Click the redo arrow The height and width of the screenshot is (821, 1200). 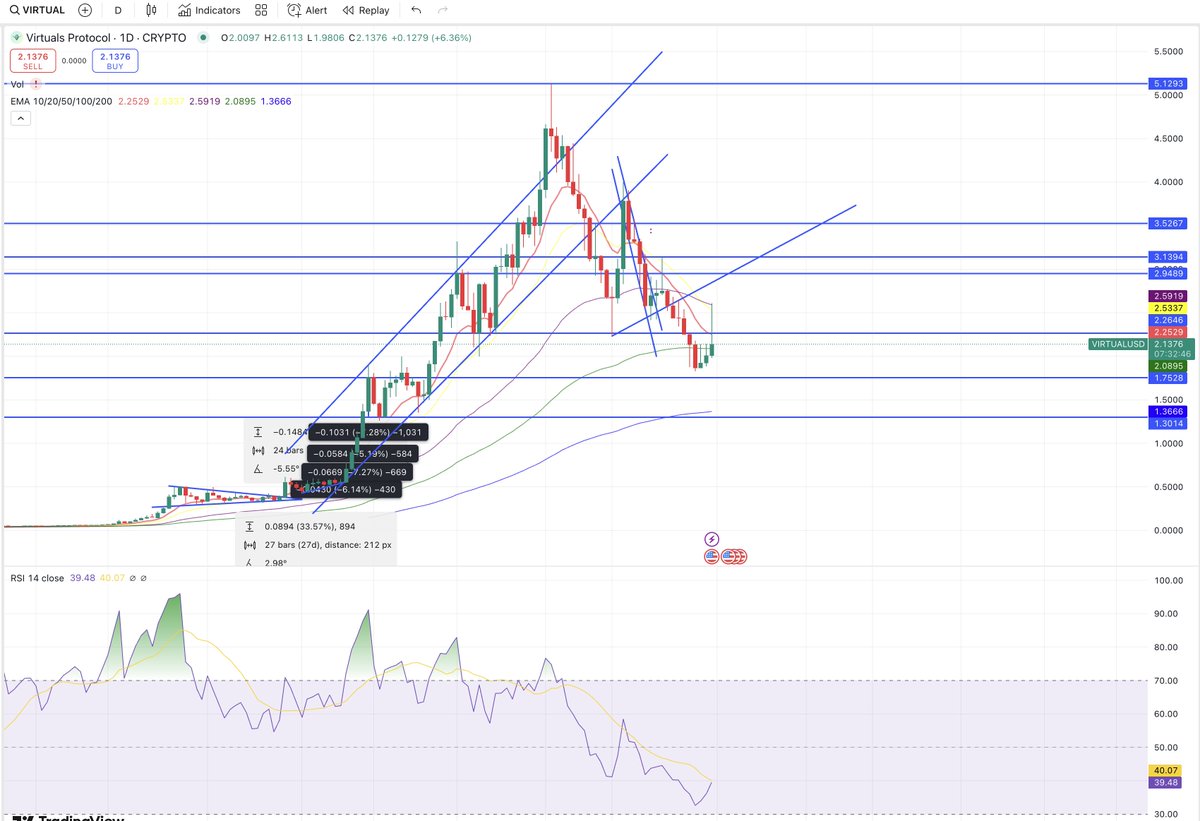(x=442, y=10)
